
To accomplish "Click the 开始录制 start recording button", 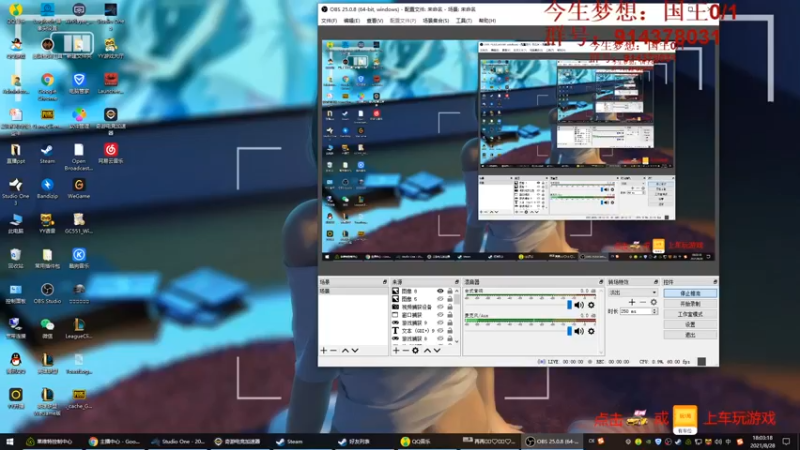I will pyautogui.click(x=690, y=304).
